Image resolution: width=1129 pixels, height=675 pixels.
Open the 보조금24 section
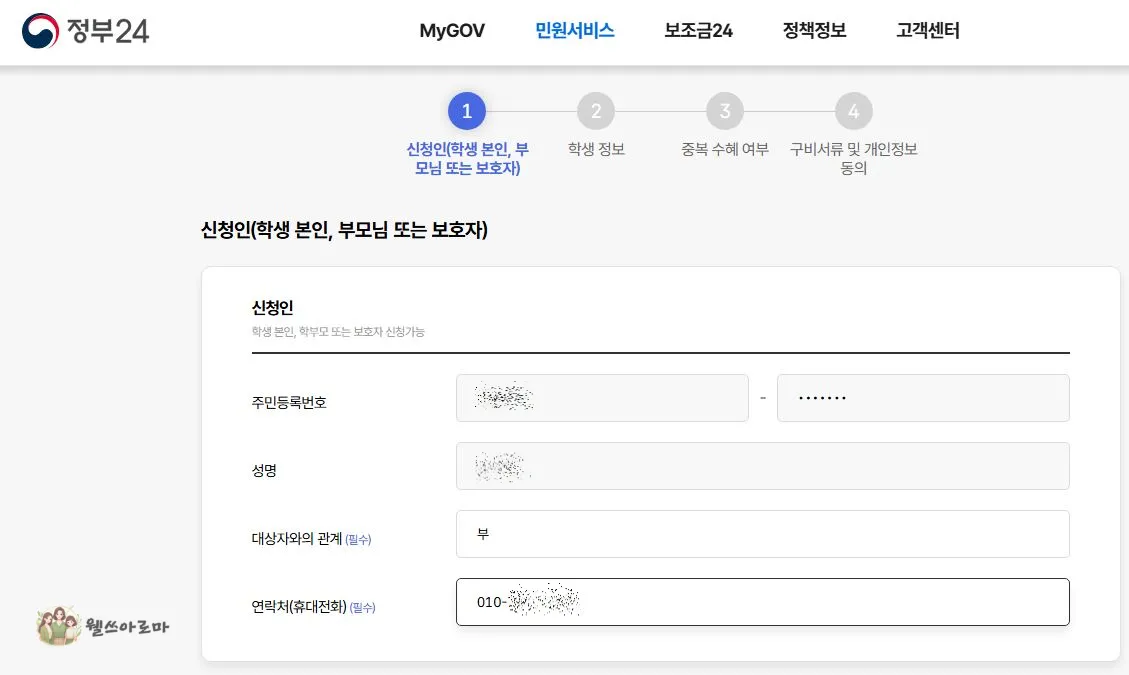click(697, 31)
